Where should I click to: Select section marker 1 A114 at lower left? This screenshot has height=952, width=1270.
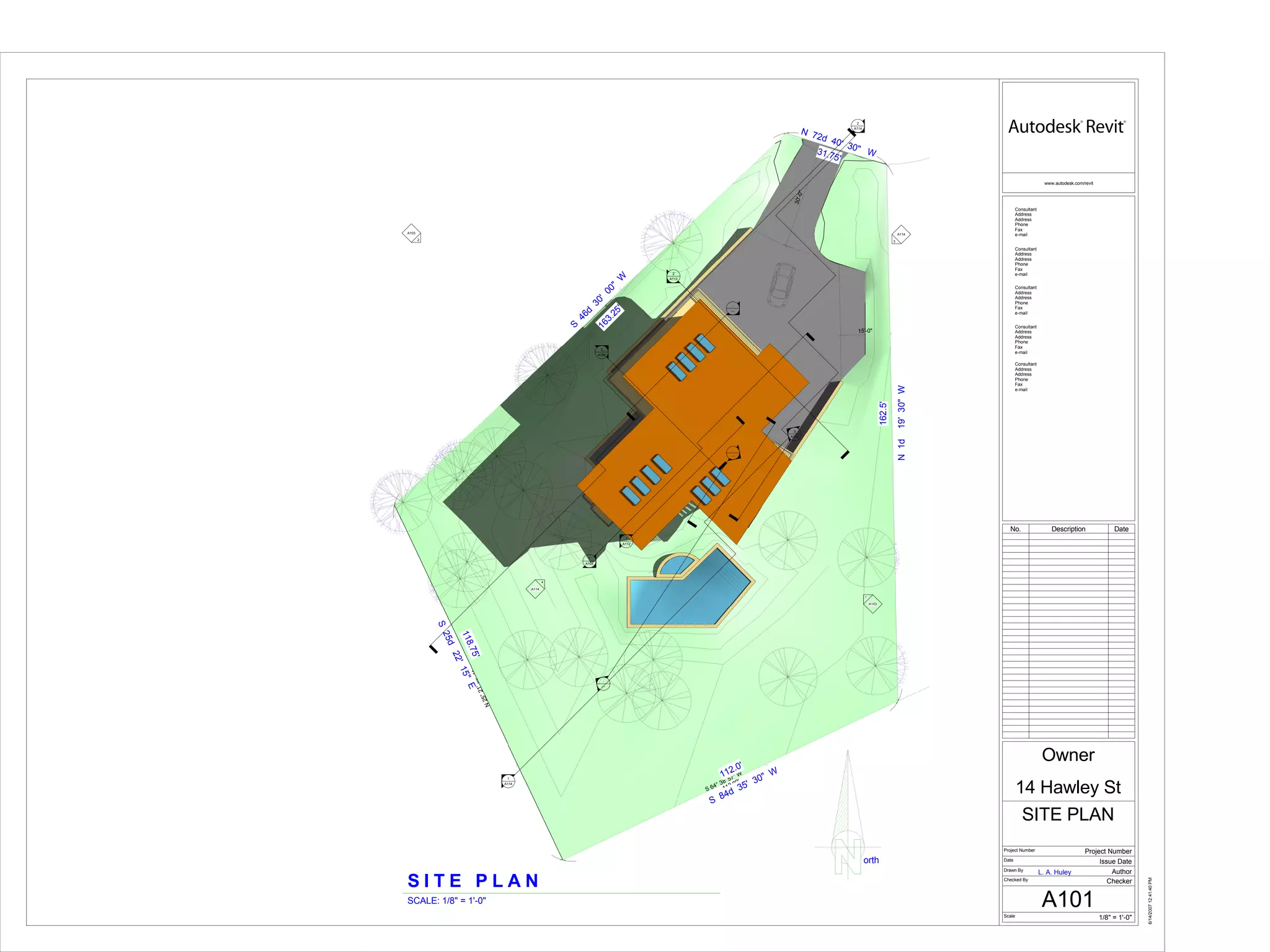click(508, 782)
